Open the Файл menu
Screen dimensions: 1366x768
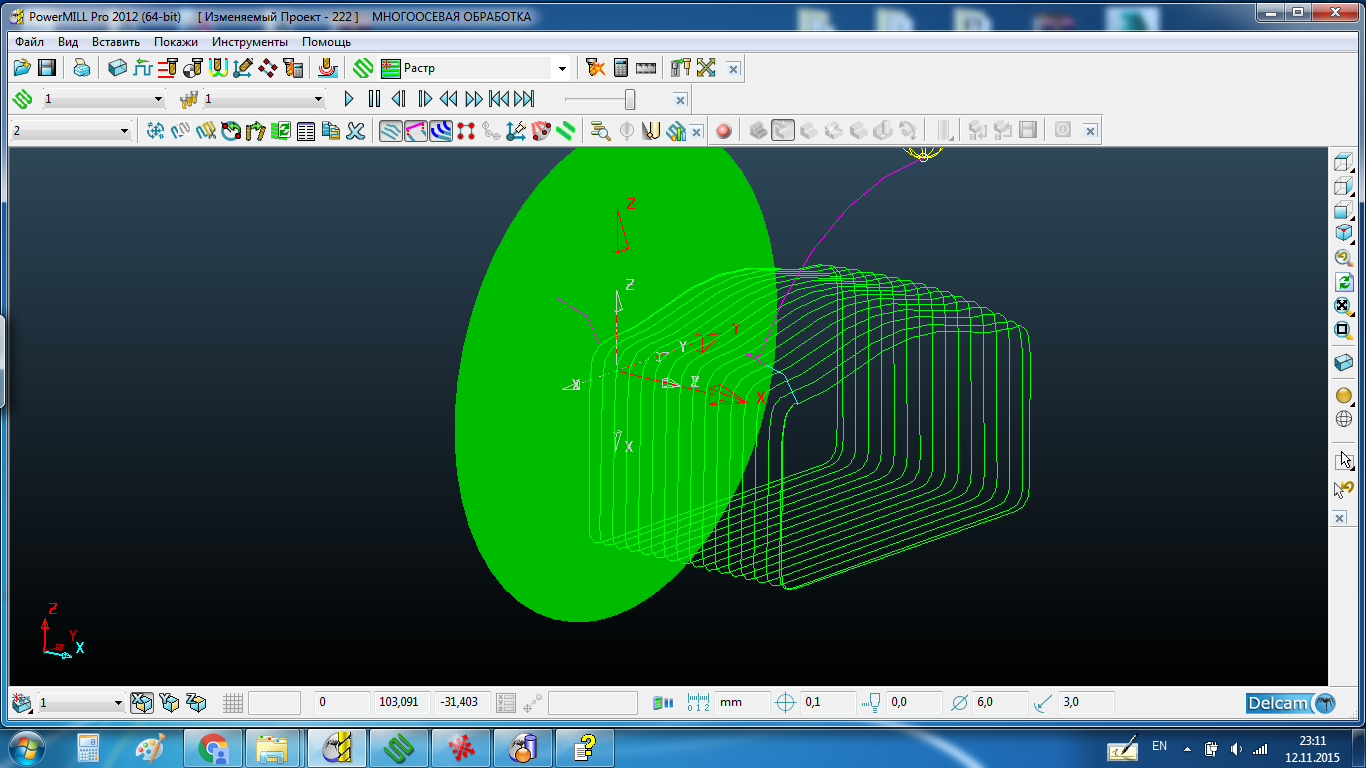[x=29, y=42]
